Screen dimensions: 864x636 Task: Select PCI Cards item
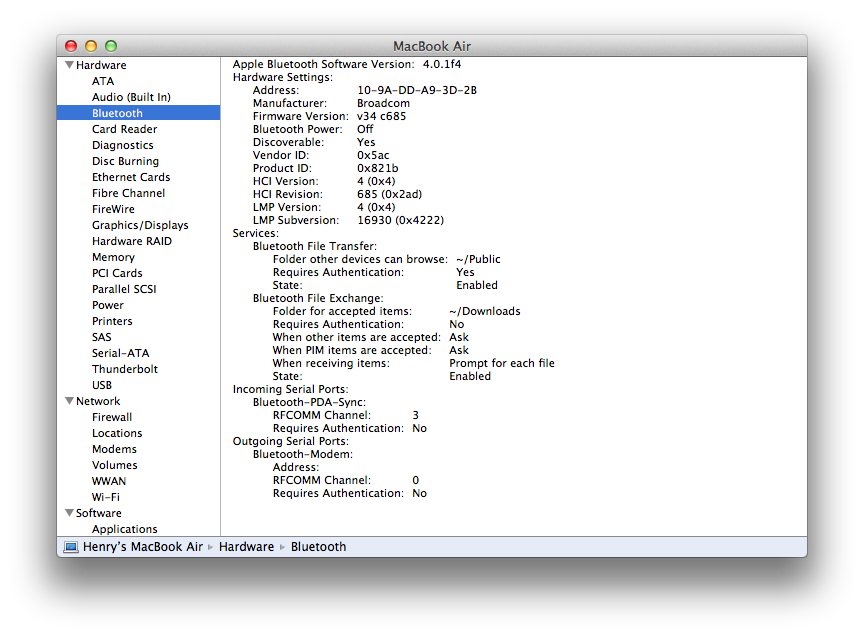(117, 273)
